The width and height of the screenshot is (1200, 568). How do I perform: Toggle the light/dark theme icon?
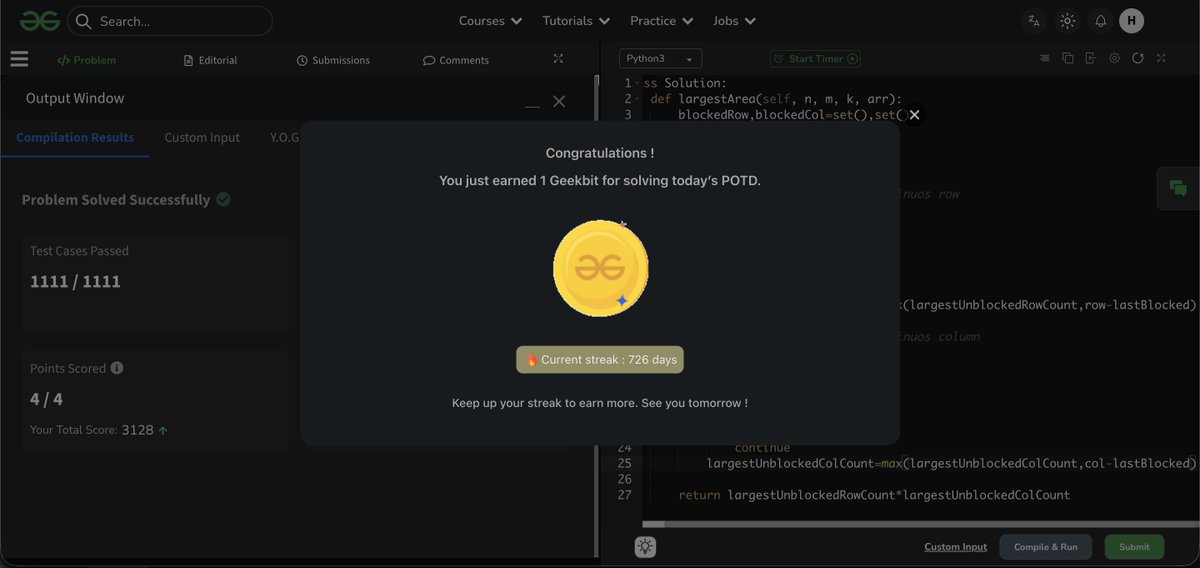tap(1068, 21)
